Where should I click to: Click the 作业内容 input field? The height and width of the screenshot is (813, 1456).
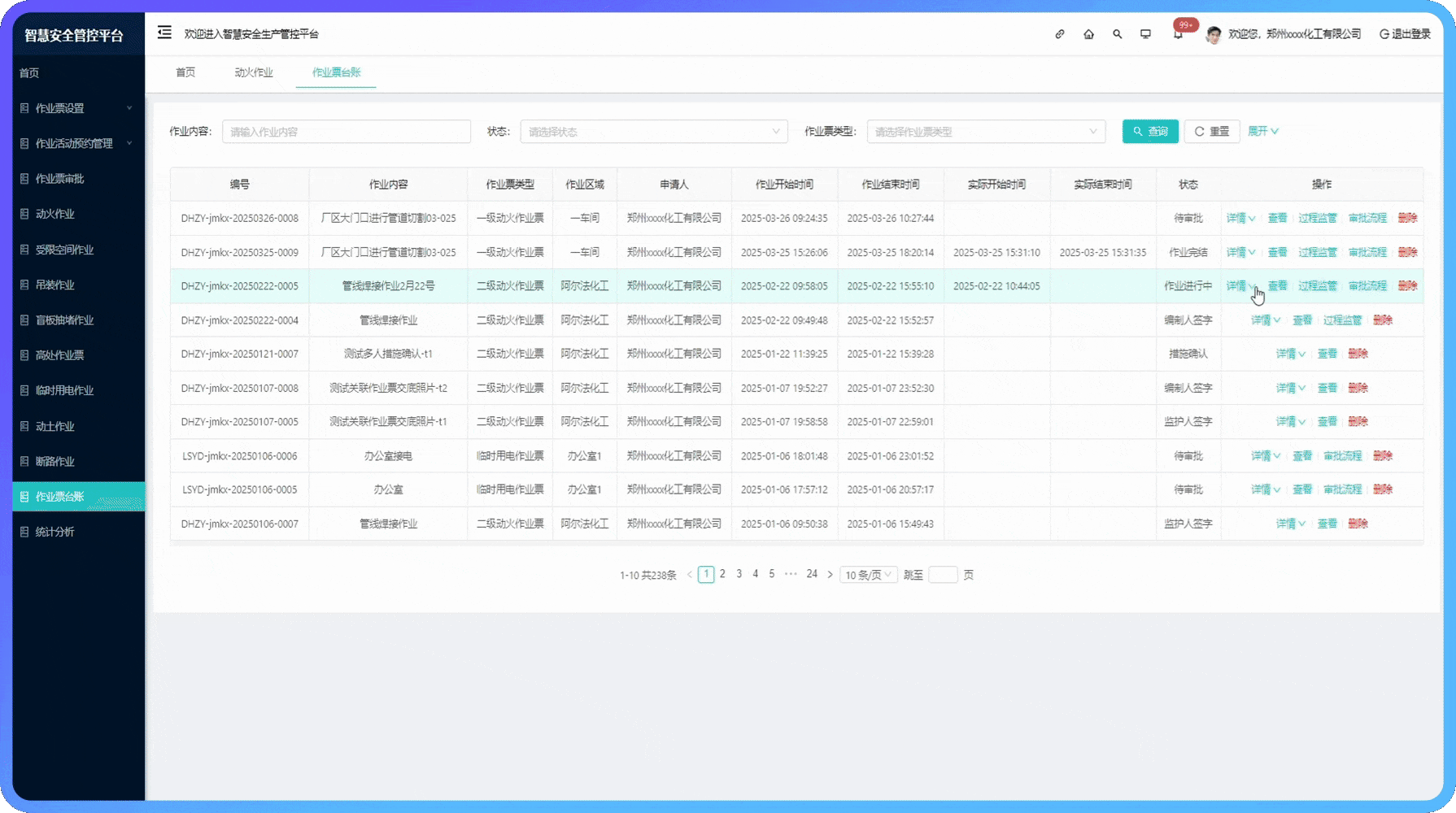347,132
